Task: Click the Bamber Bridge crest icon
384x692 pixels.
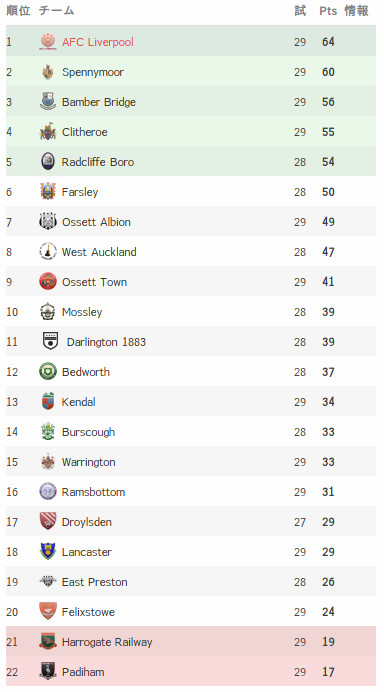Action: (x=48, y=102)
